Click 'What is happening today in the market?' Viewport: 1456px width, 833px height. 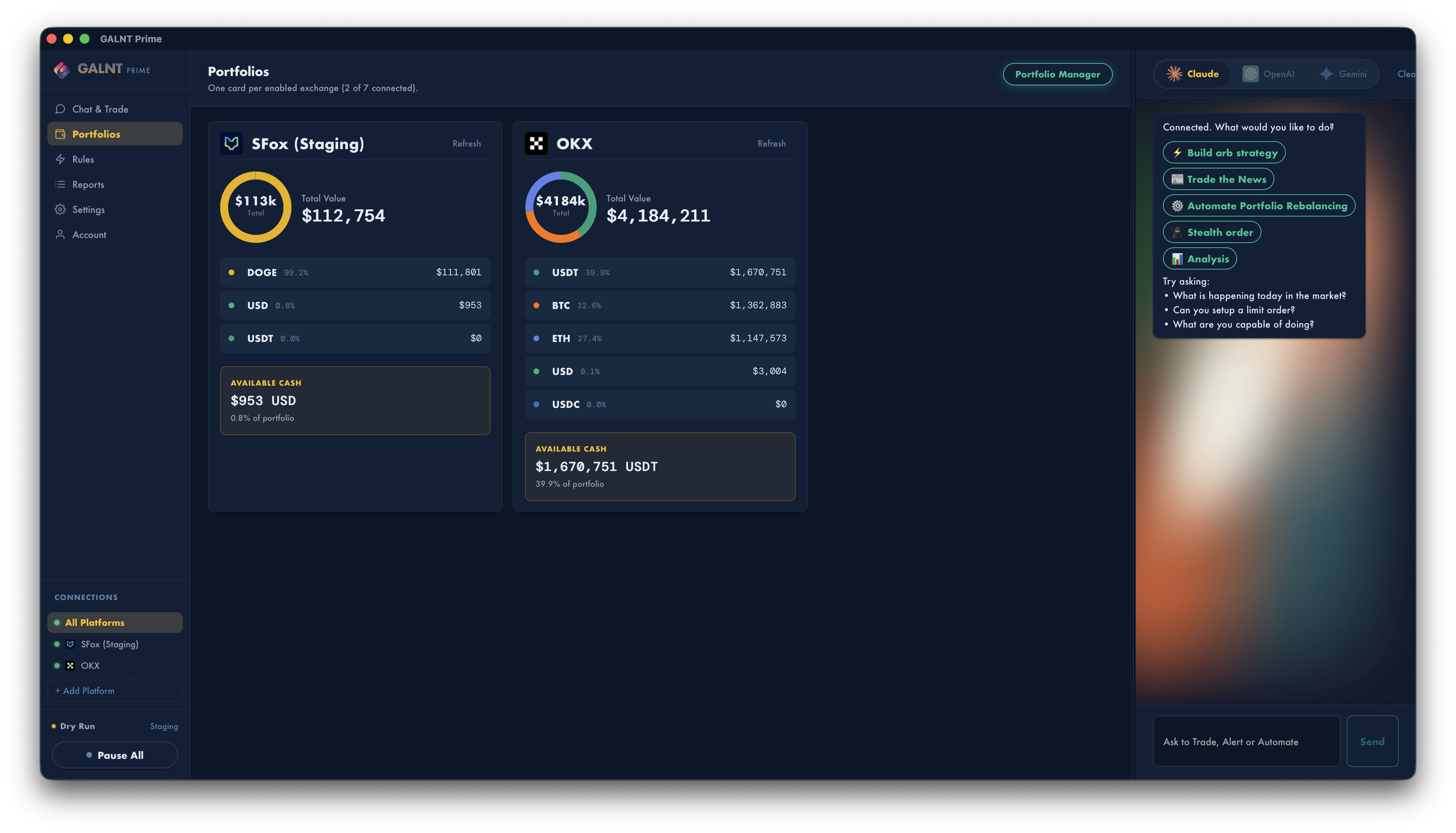1259,296
